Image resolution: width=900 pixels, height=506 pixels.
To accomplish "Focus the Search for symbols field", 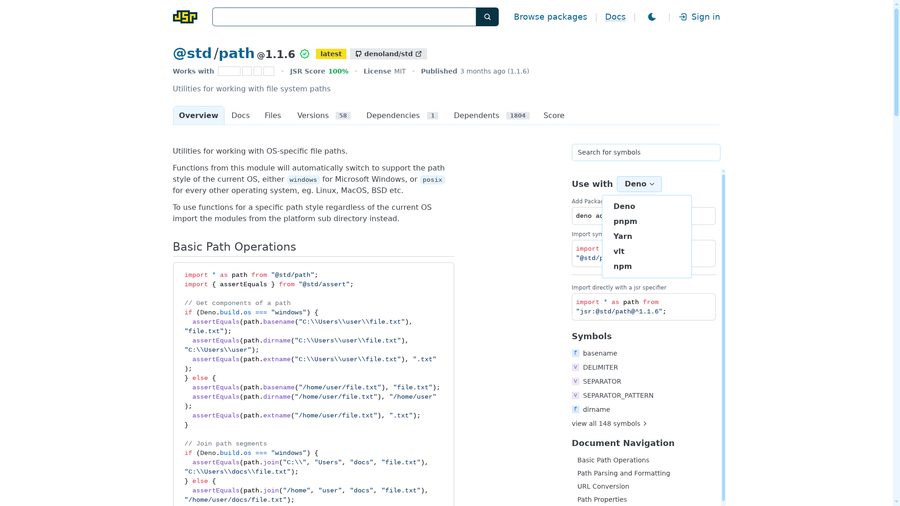I will pos(646,152).
